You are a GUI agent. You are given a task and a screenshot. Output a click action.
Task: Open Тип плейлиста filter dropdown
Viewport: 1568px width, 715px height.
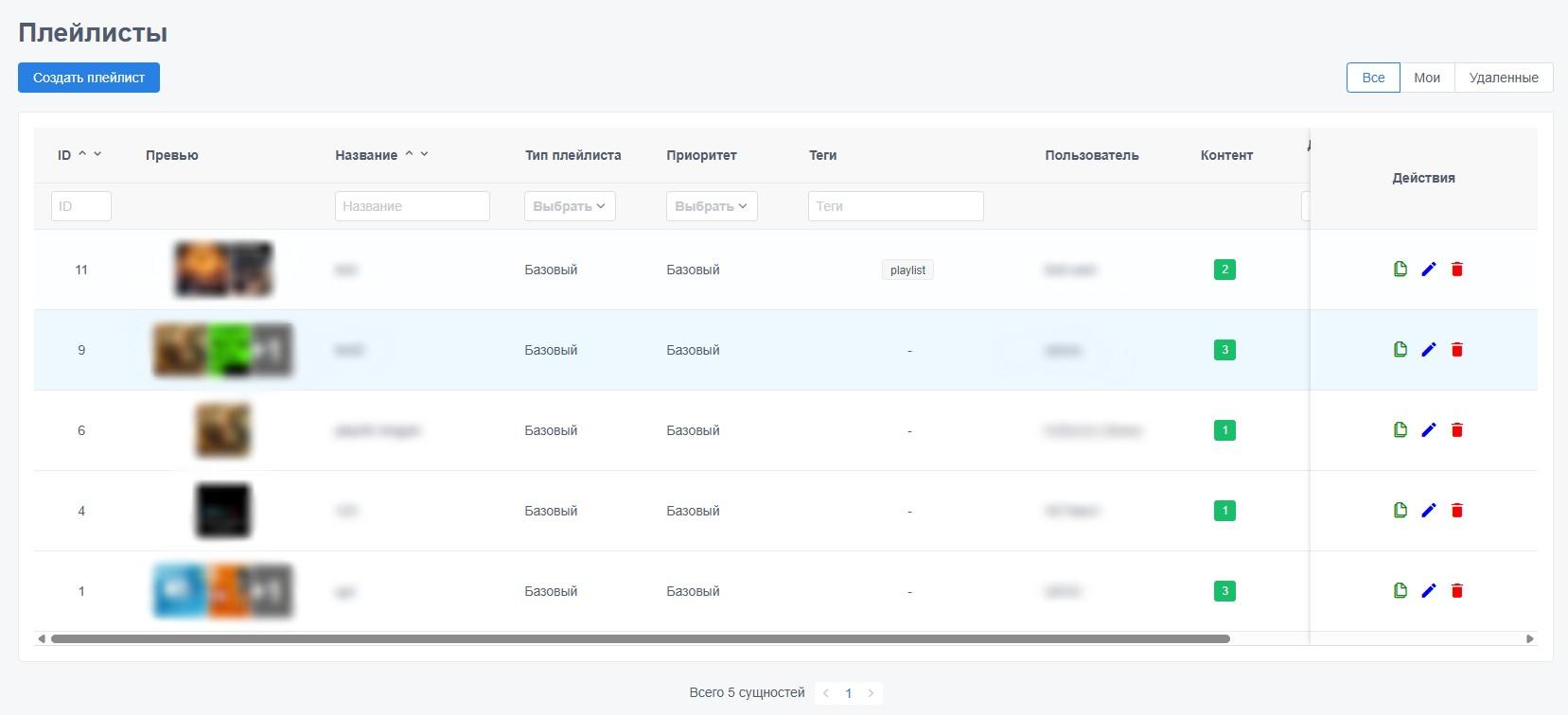[x=570, y=206]
